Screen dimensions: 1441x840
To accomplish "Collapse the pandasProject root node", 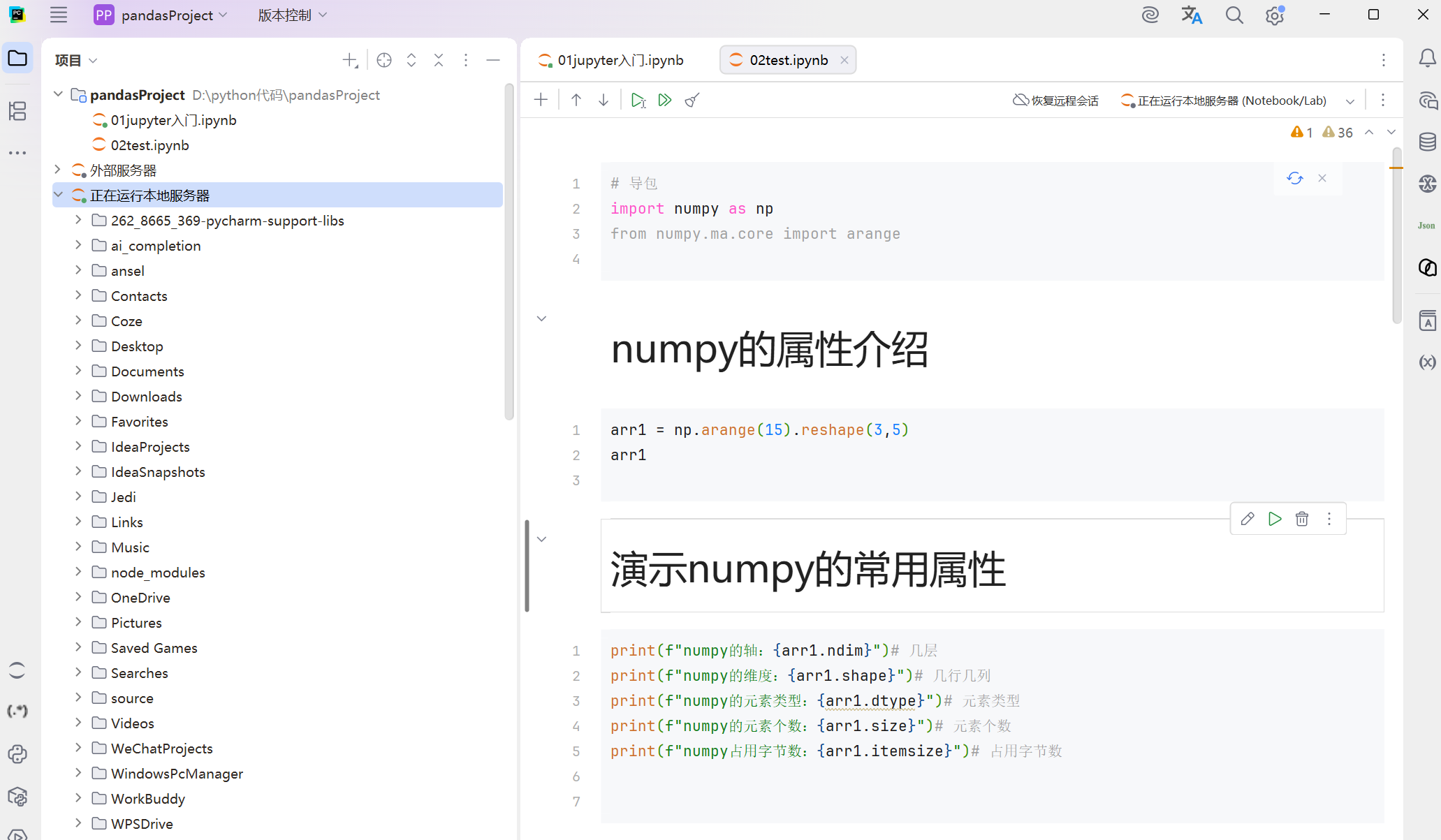I will pyautogui.click(x=59, y=94).
